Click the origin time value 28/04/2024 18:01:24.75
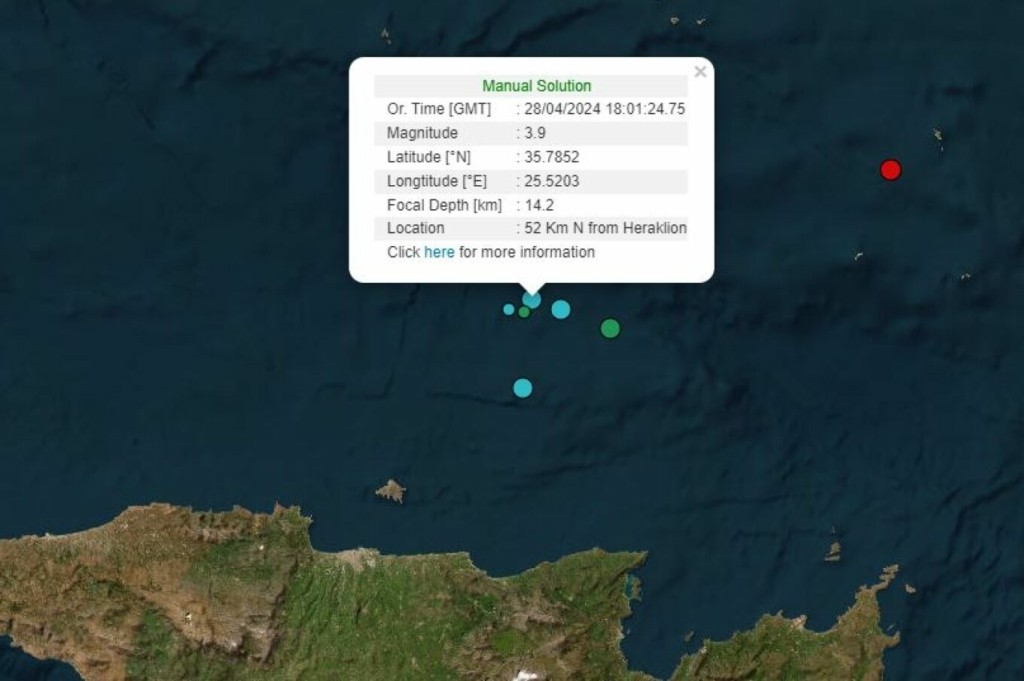The width and height of the screenshot is (1024, 681). coord(604,109)
